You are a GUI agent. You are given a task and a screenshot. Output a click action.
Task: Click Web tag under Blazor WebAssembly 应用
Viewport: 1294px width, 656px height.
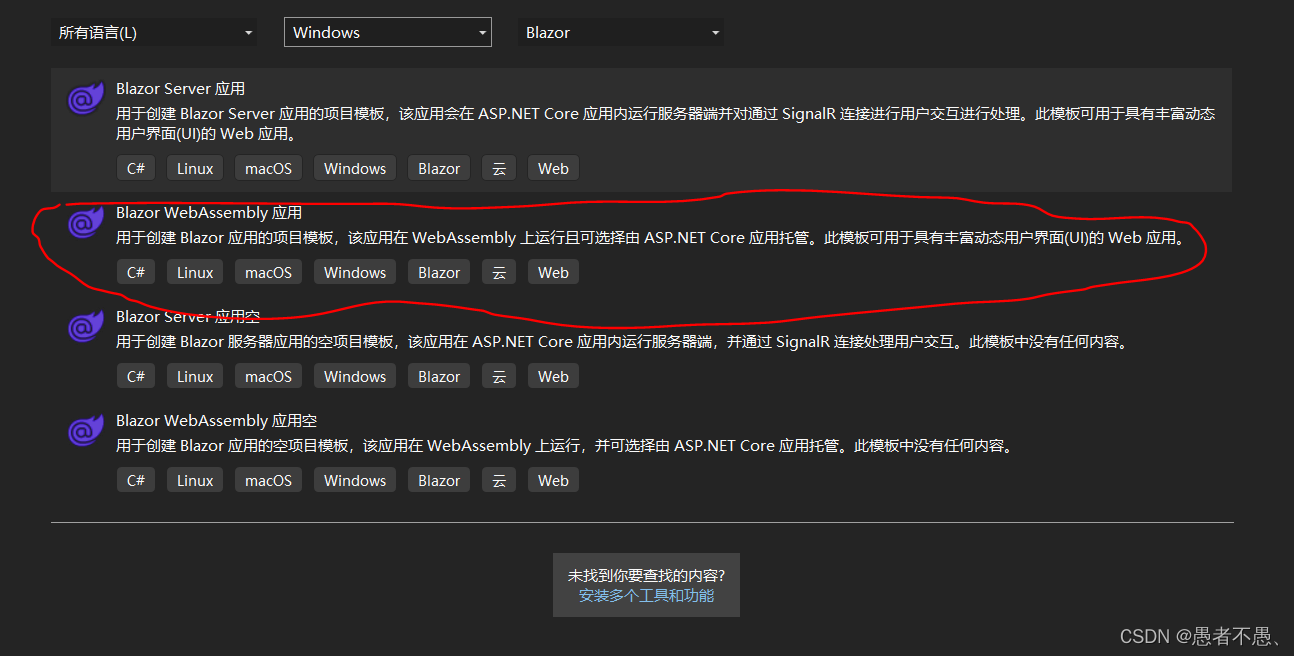(x=553, y=272)
